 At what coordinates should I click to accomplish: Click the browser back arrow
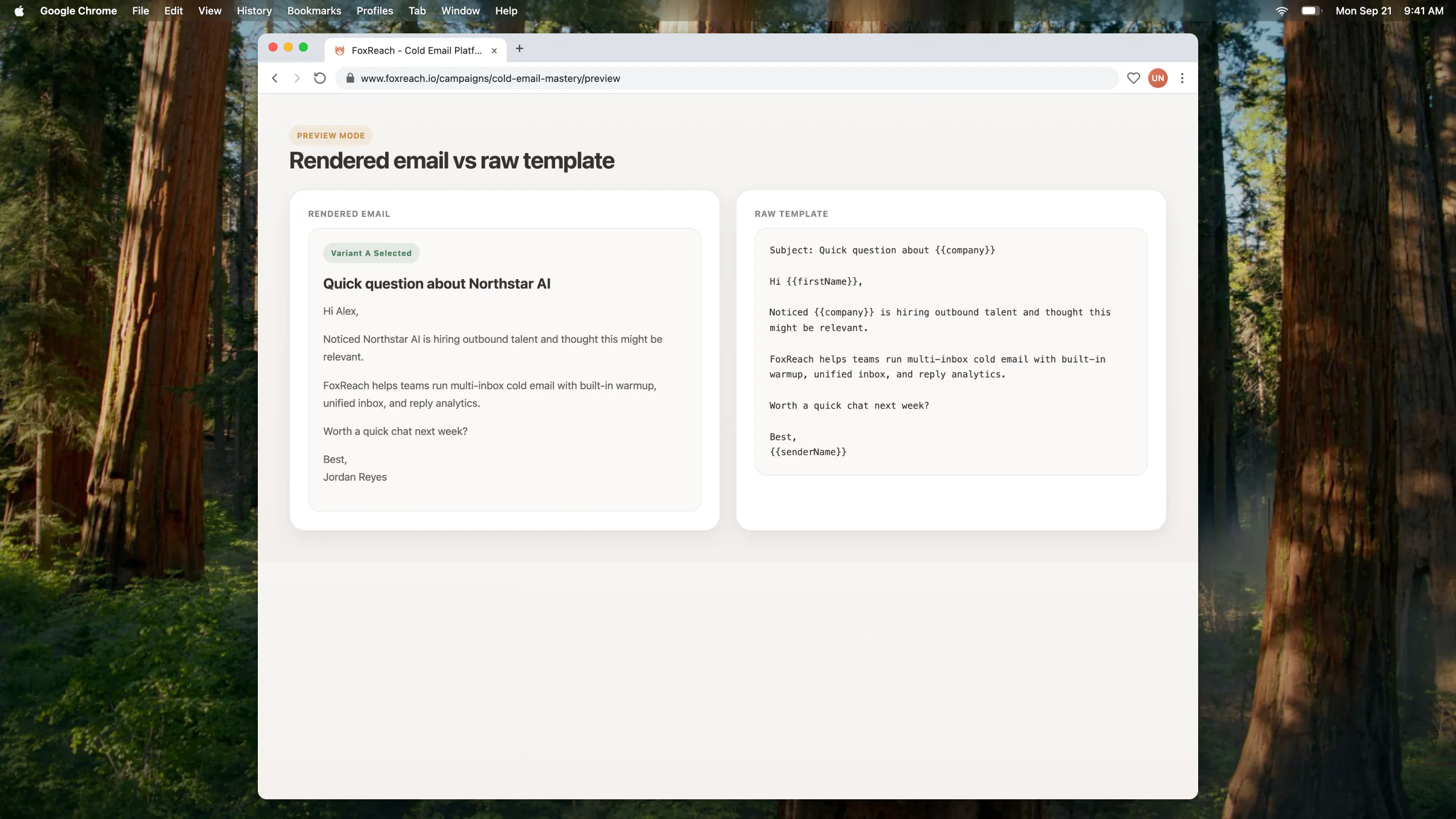coord(275,78)
